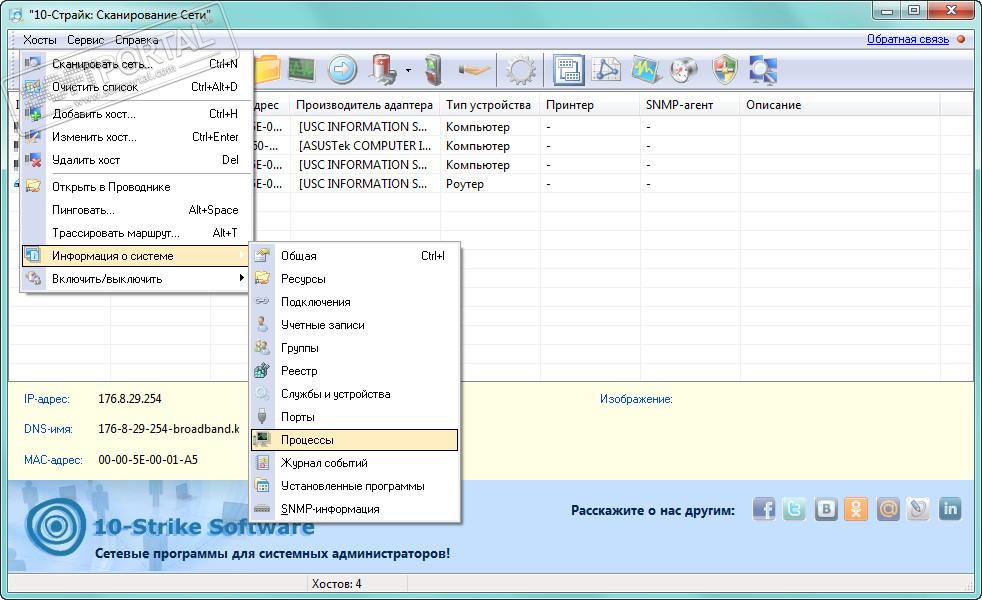Screen dimensions: 982x600
Task: Open the dropdown arrow beside the battery icon
Action: point(408,70)
